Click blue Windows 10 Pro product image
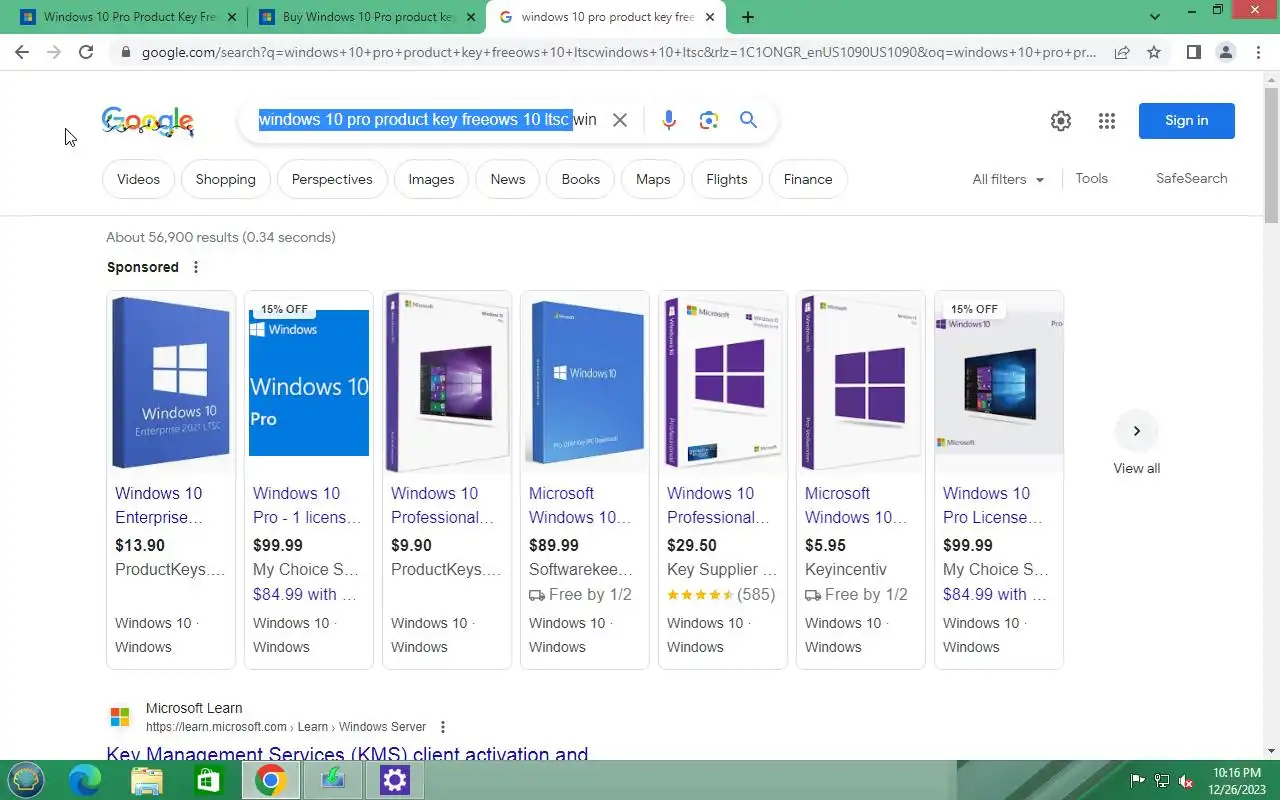Image resolution: width=1280 pixels, height=800 pixels. pos(309,382)
